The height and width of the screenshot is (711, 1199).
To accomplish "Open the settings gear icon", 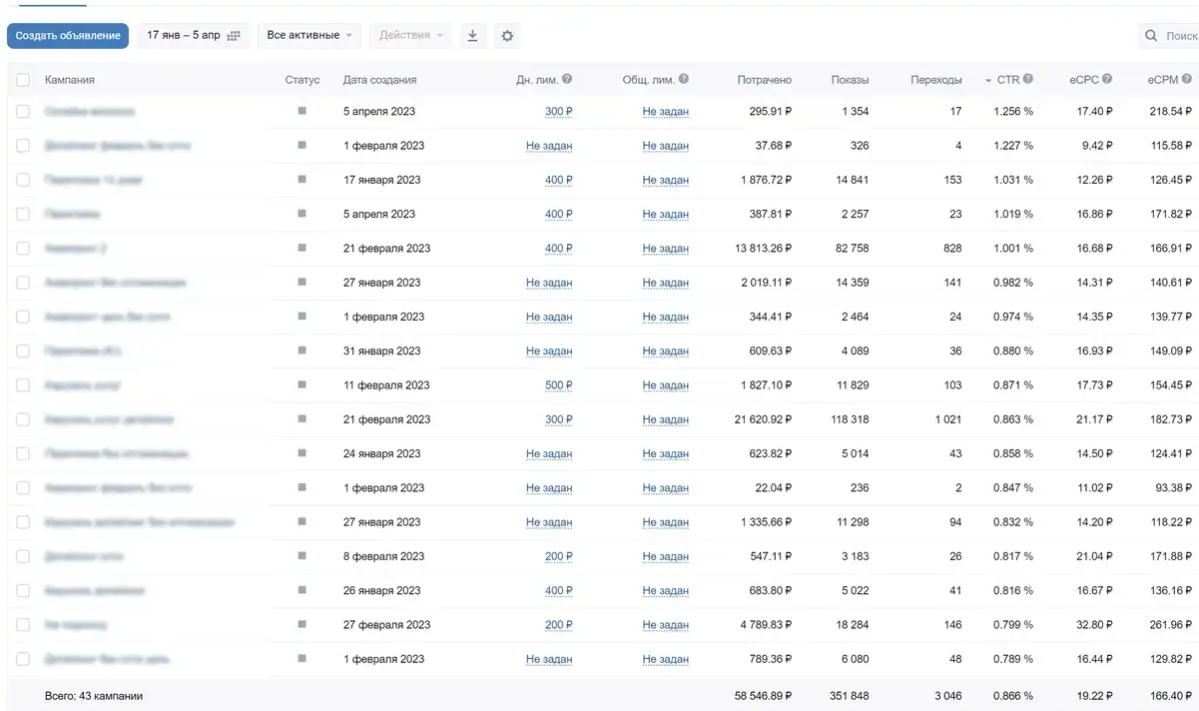I will click(507, 35).
